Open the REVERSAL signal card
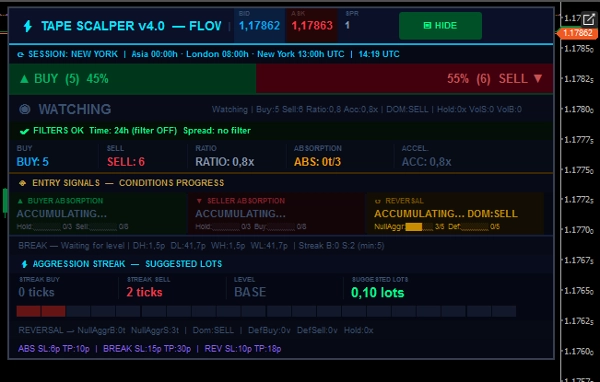 click(x=455, y=214)
